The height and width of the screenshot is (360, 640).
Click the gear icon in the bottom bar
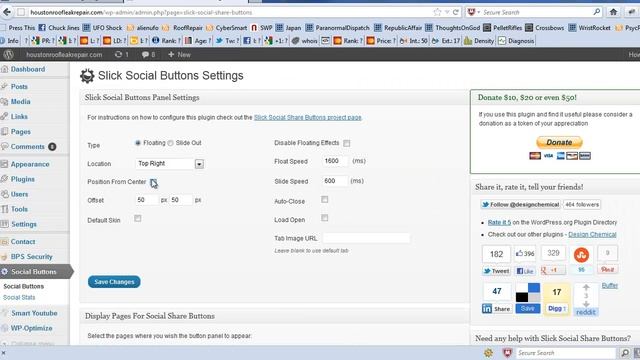tap(488, 353)
